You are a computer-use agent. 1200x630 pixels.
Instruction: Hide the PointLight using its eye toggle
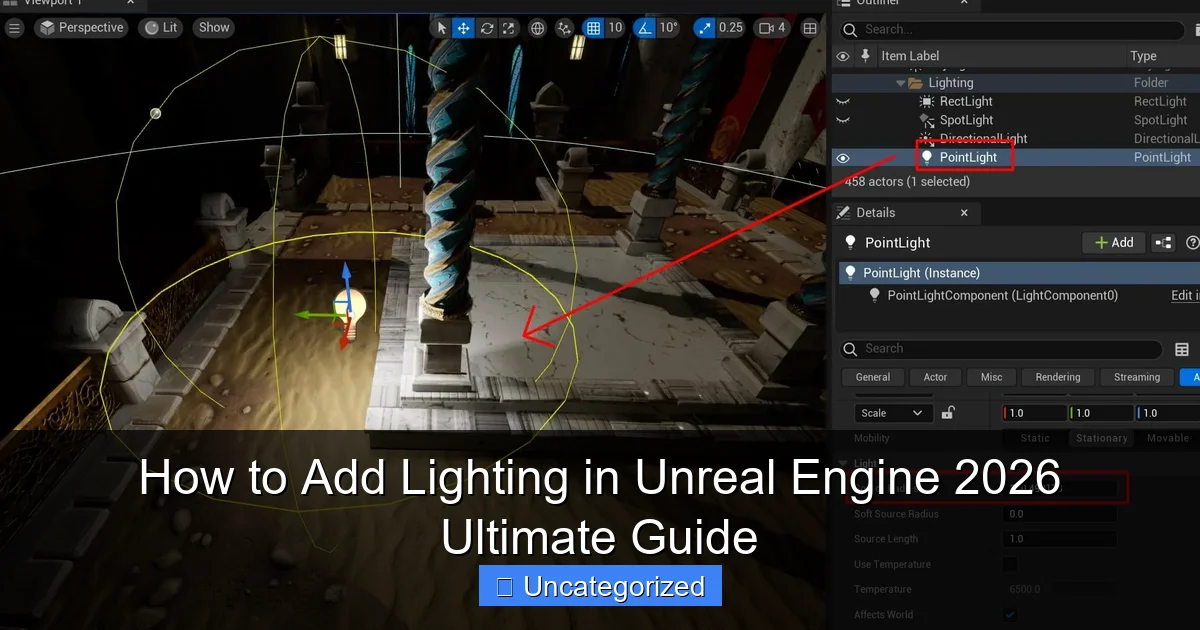(x=841, y=157)
